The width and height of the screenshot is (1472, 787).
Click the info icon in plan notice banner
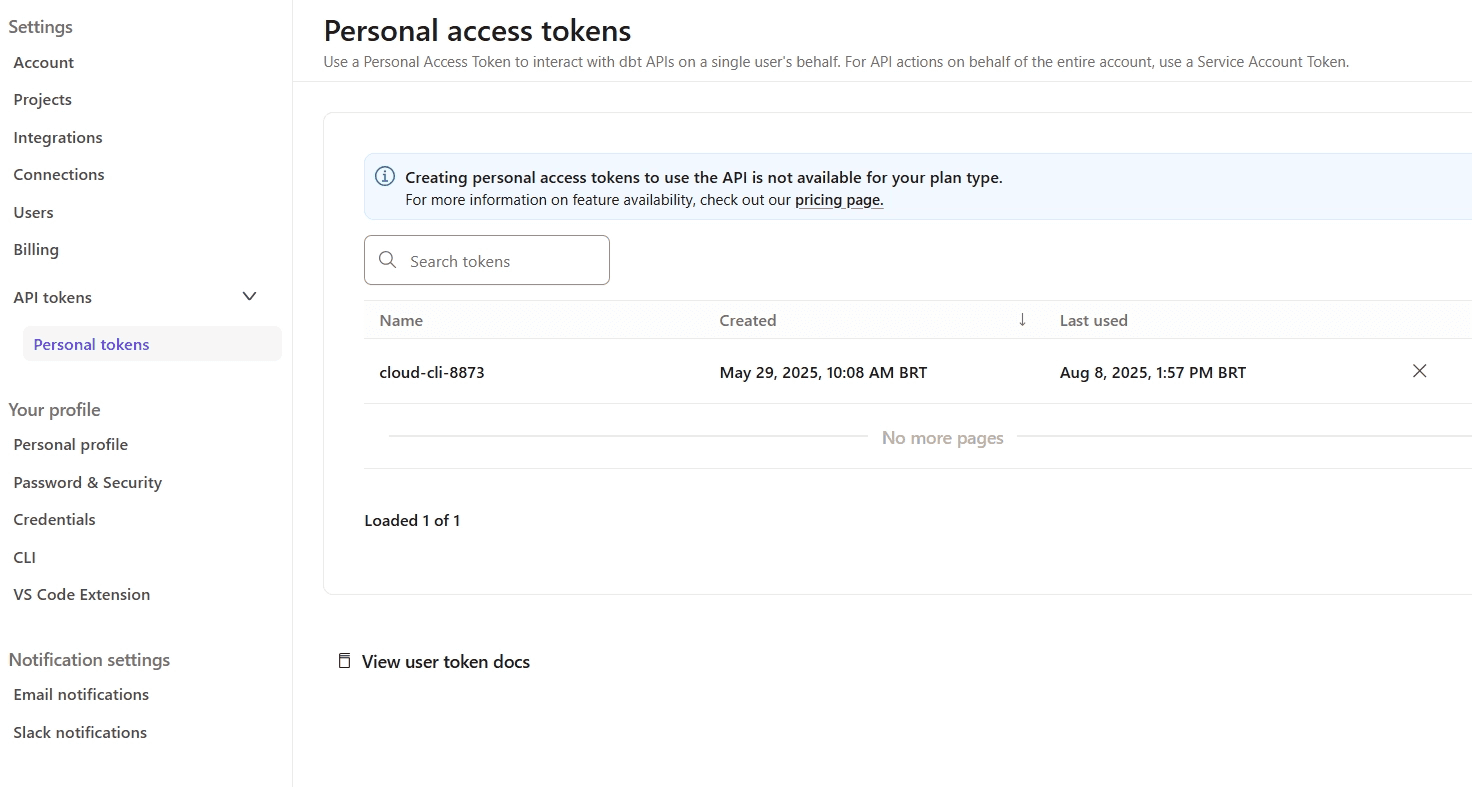[x=384, y=177]
